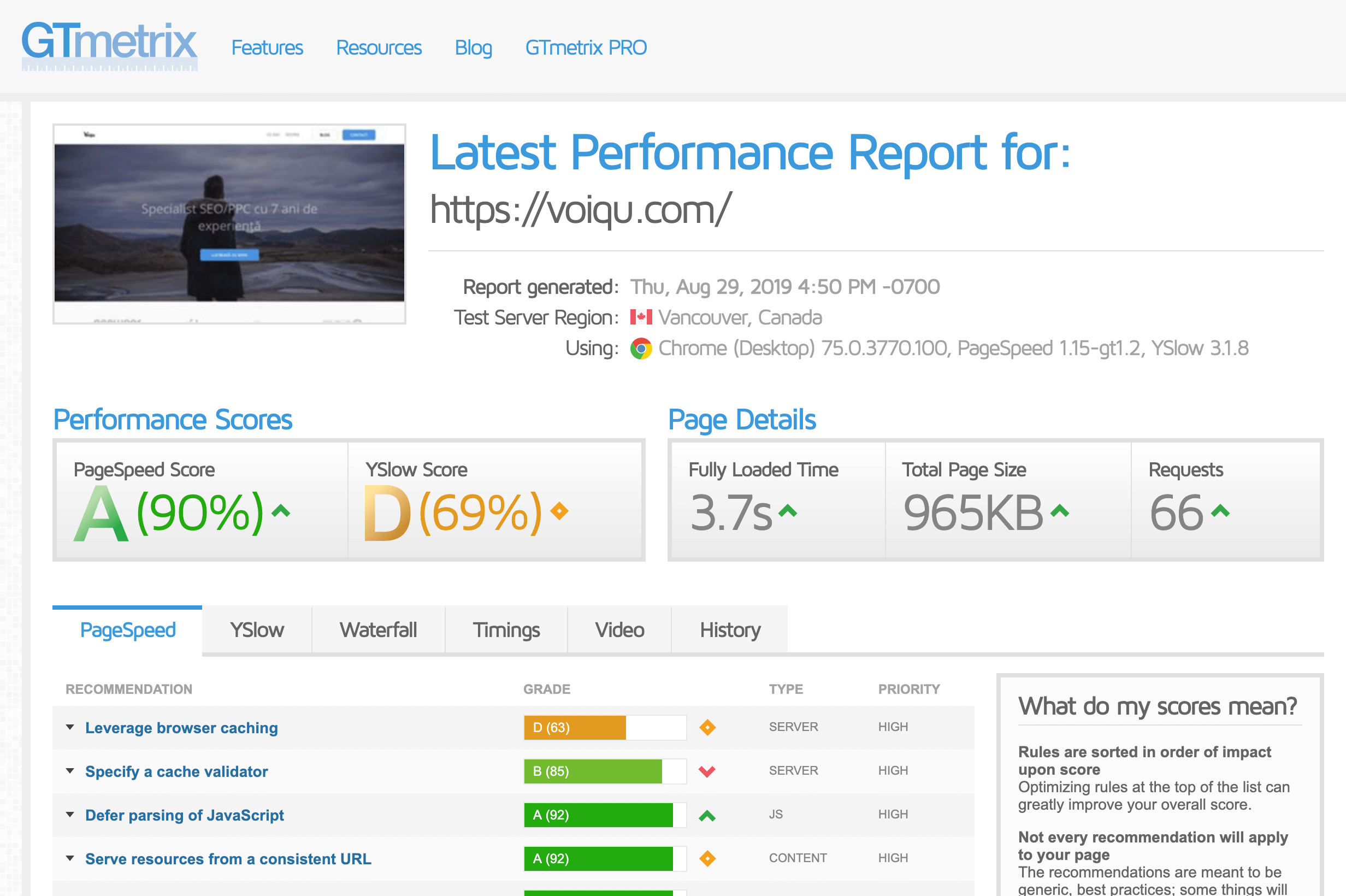Open the Resources menu link

pos(379,48)
